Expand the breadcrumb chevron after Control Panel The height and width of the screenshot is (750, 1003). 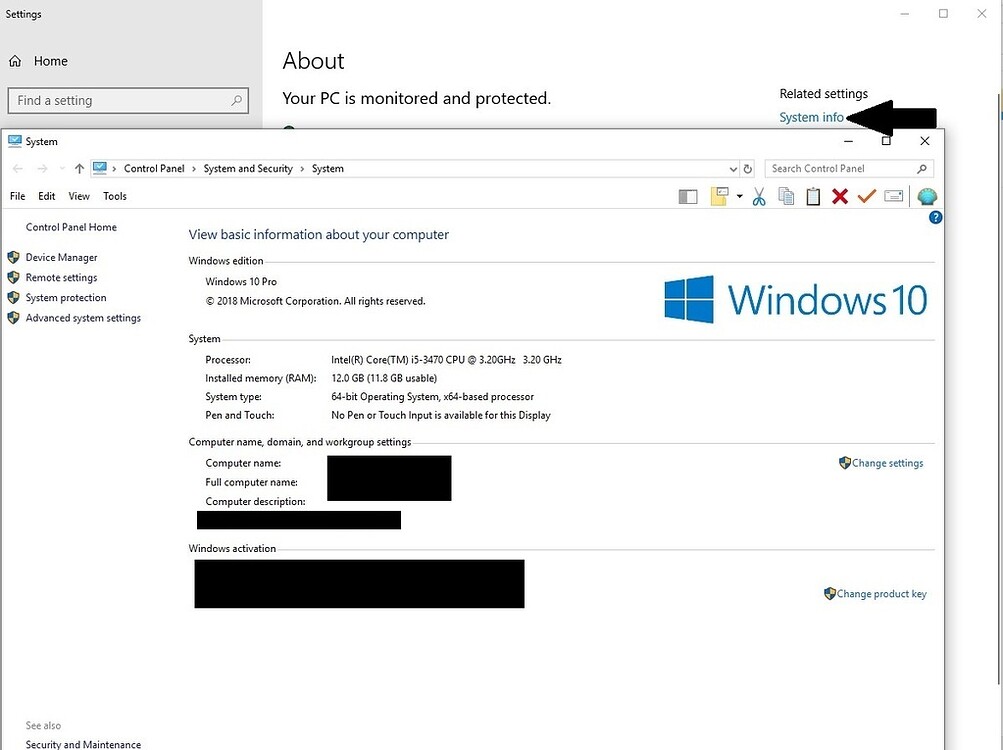tap(192, 168)
